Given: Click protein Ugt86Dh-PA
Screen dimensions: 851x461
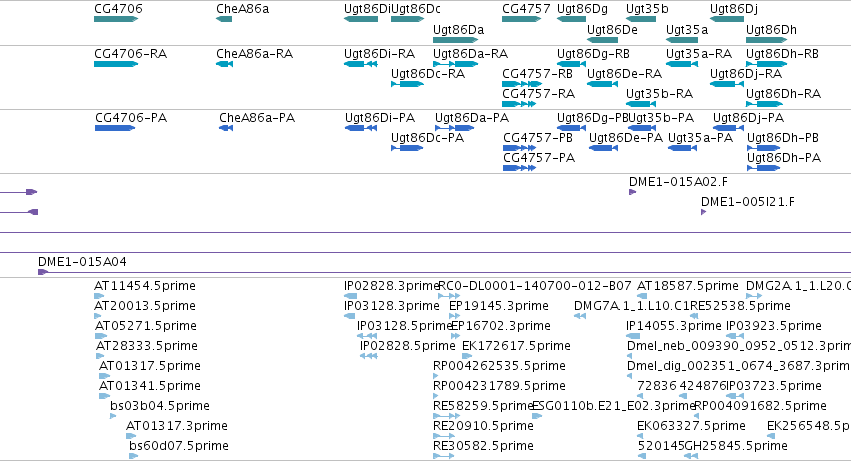Looking at the screenshot, I should pos(764,168).
